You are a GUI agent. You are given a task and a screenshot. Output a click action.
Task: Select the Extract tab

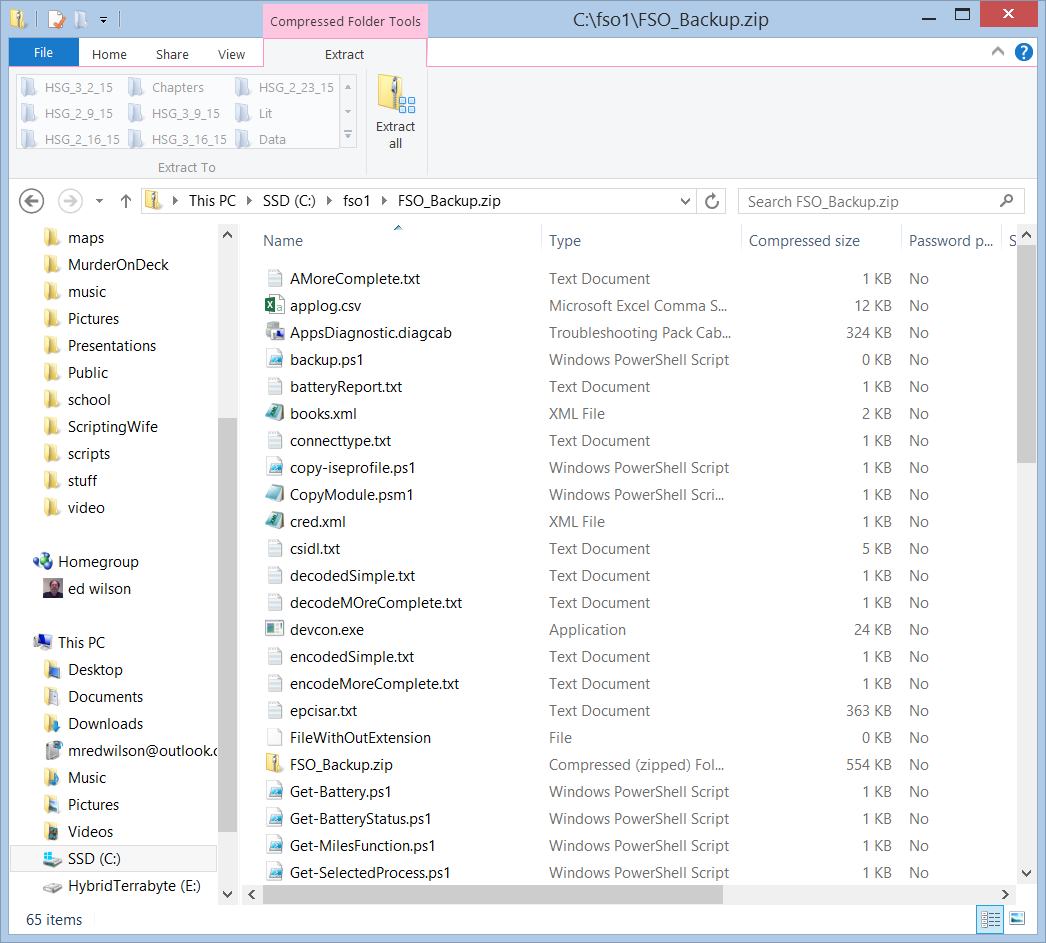pyautogui.click(x=344, y=54)
